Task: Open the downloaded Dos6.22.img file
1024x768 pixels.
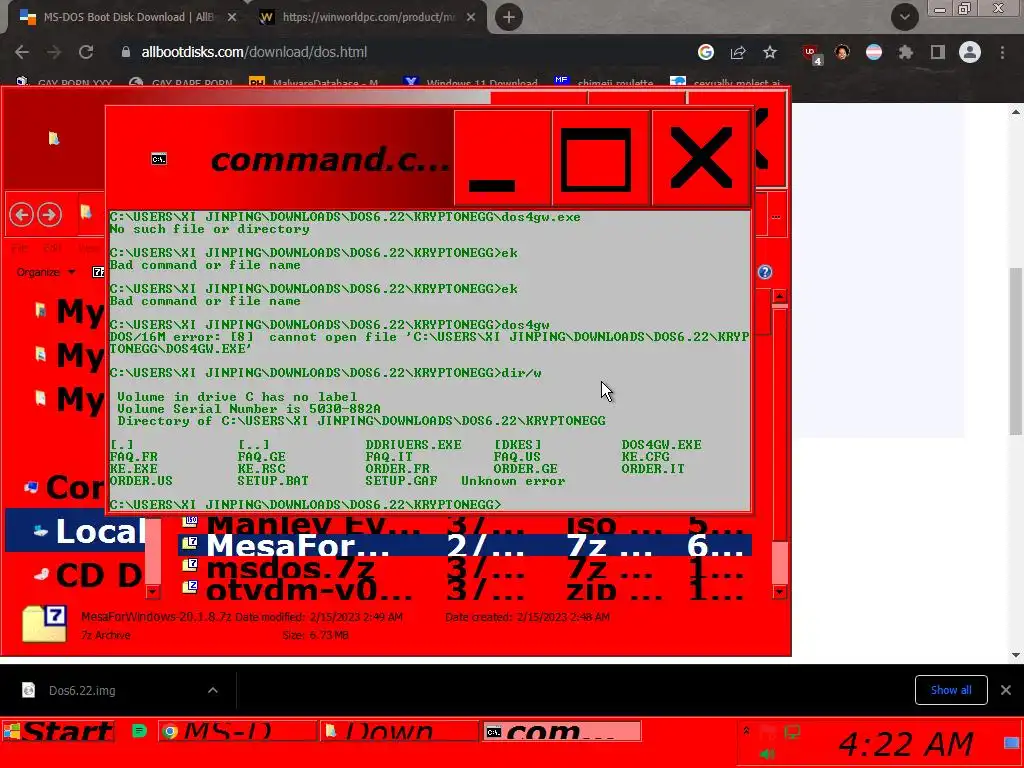Action: click(x=82, y=690)
